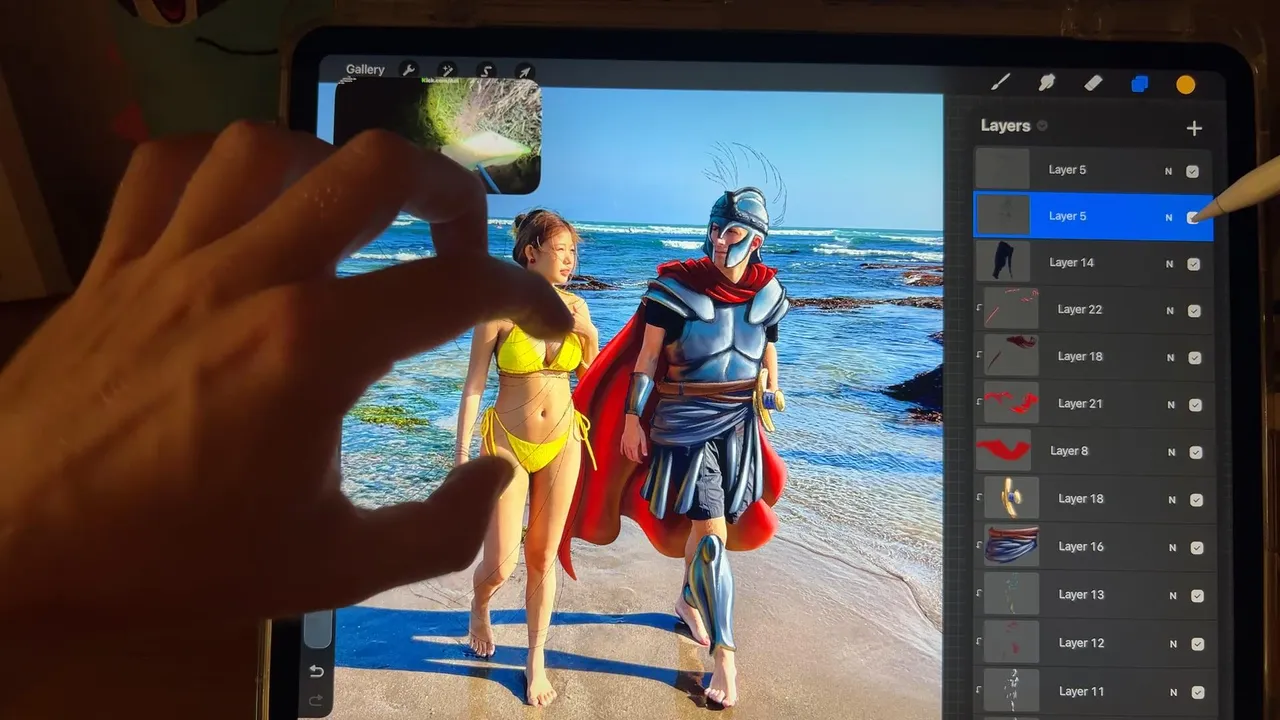Open blend mode N on Layer 18 under Layer 22
Screen dimensions: 1280x720
click(x=1170, y=358)
